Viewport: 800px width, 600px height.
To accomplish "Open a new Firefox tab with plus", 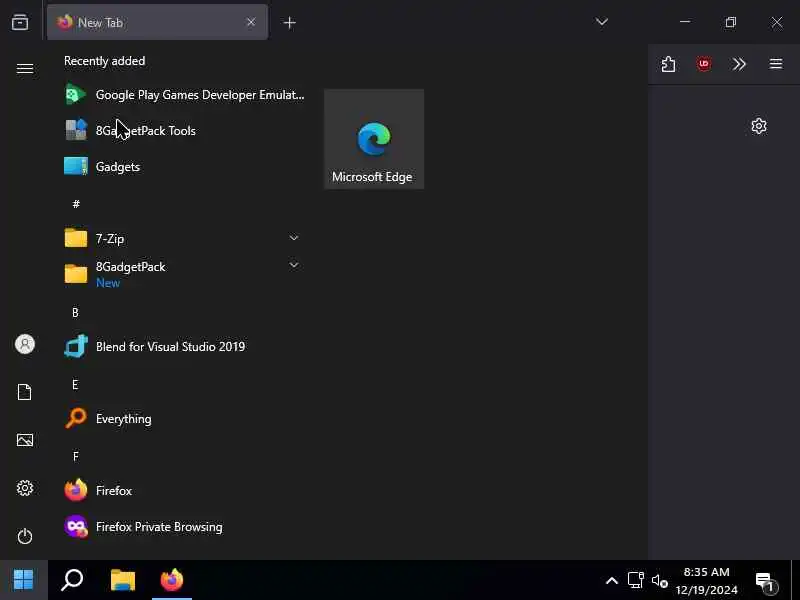I will (x=289, y=22).
